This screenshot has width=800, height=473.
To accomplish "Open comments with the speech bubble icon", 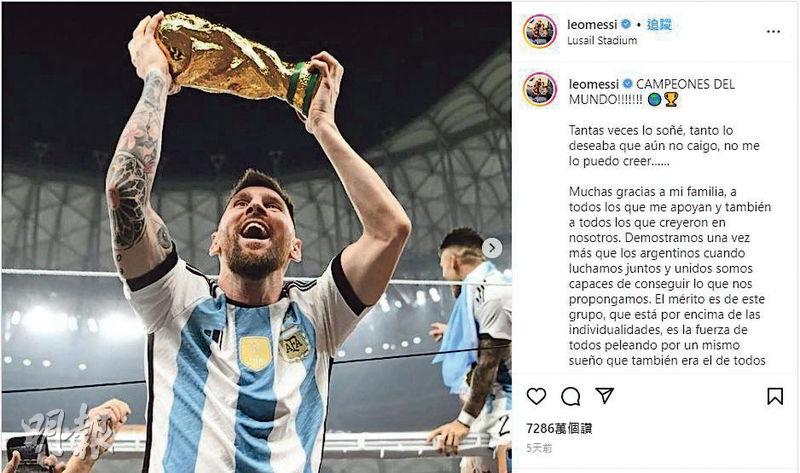I will tap(571, 396).
